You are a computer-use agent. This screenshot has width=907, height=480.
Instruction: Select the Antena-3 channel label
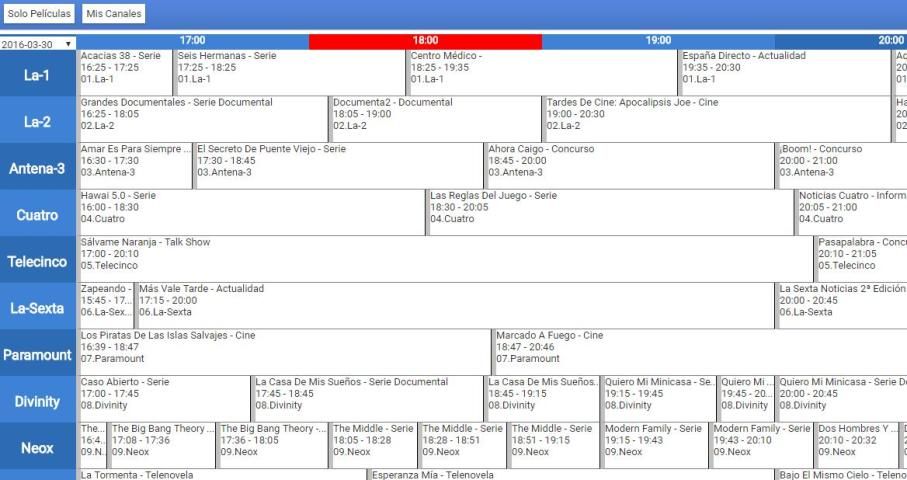click(x=38, y=168)
